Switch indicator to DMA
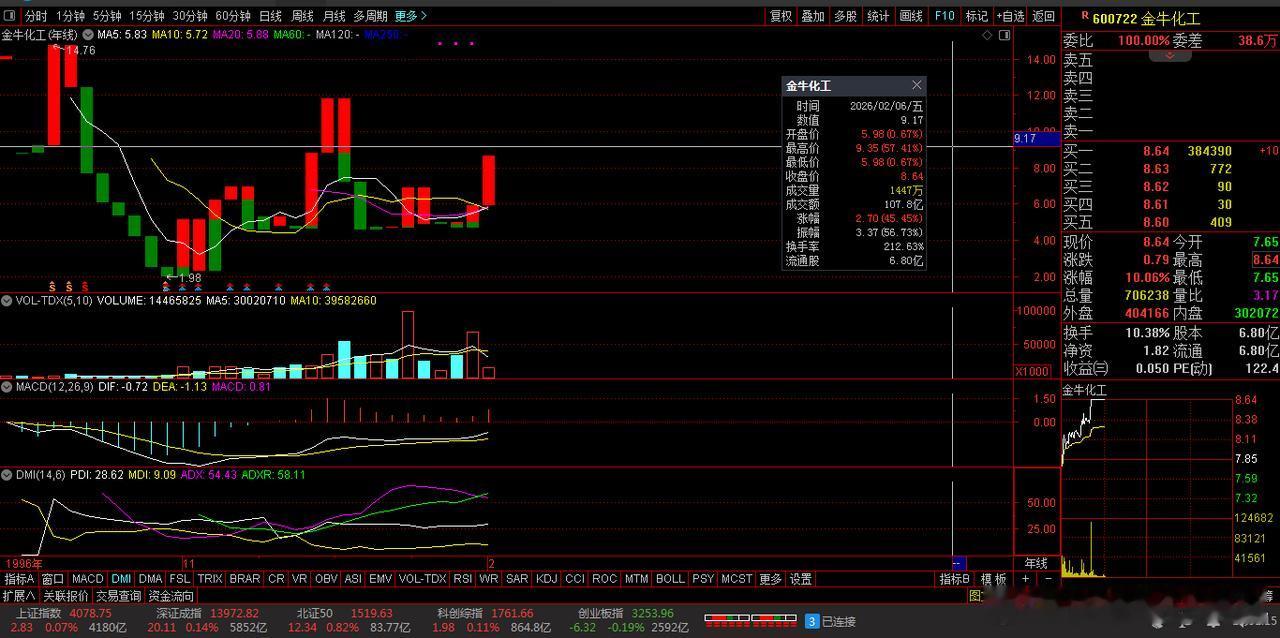Viewport: 1280px width, 638px height. tap(150, 579)
